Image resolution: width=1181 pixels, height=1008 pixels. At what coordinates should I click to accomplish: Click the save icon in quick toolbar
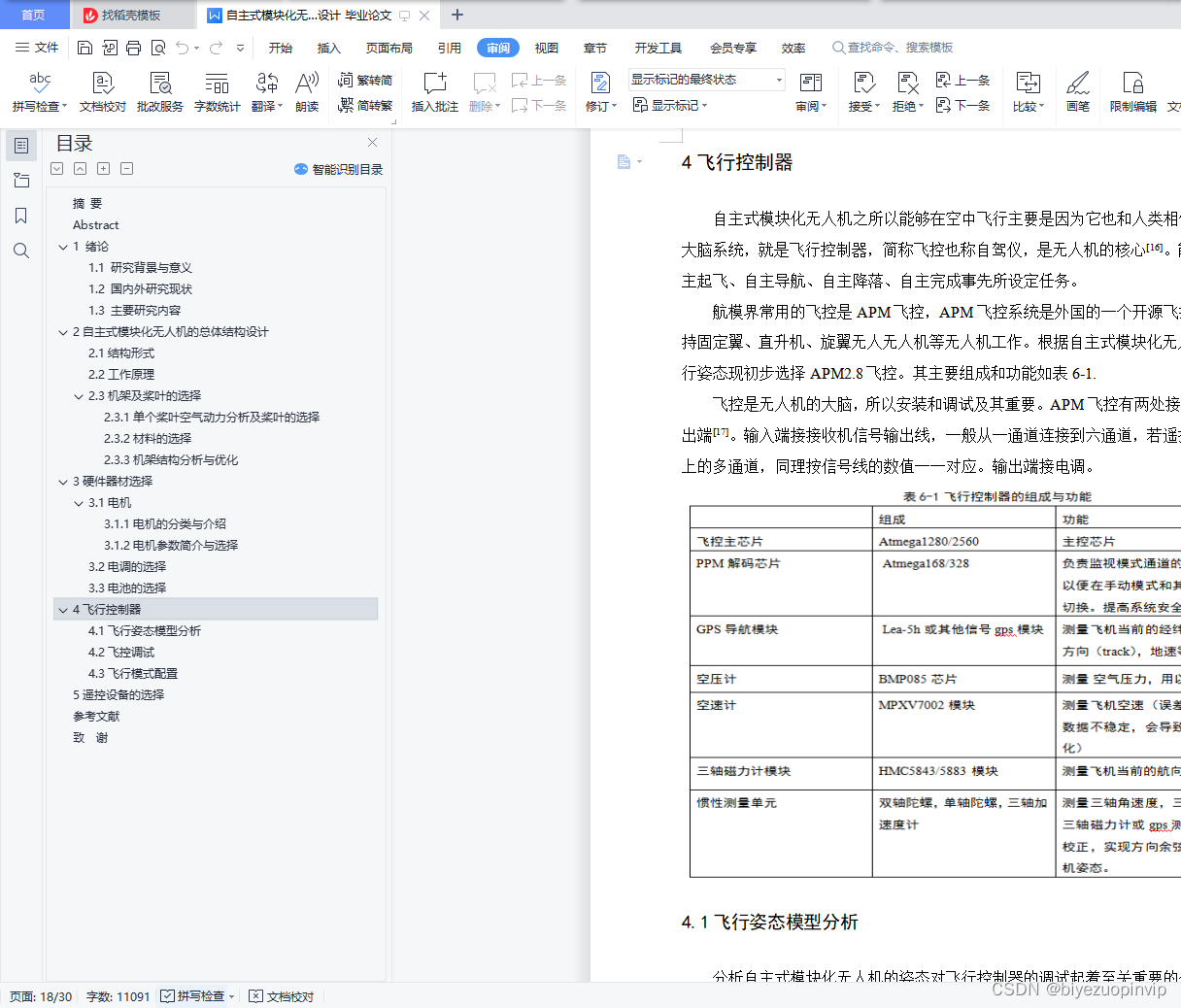(x=84, y=48)
